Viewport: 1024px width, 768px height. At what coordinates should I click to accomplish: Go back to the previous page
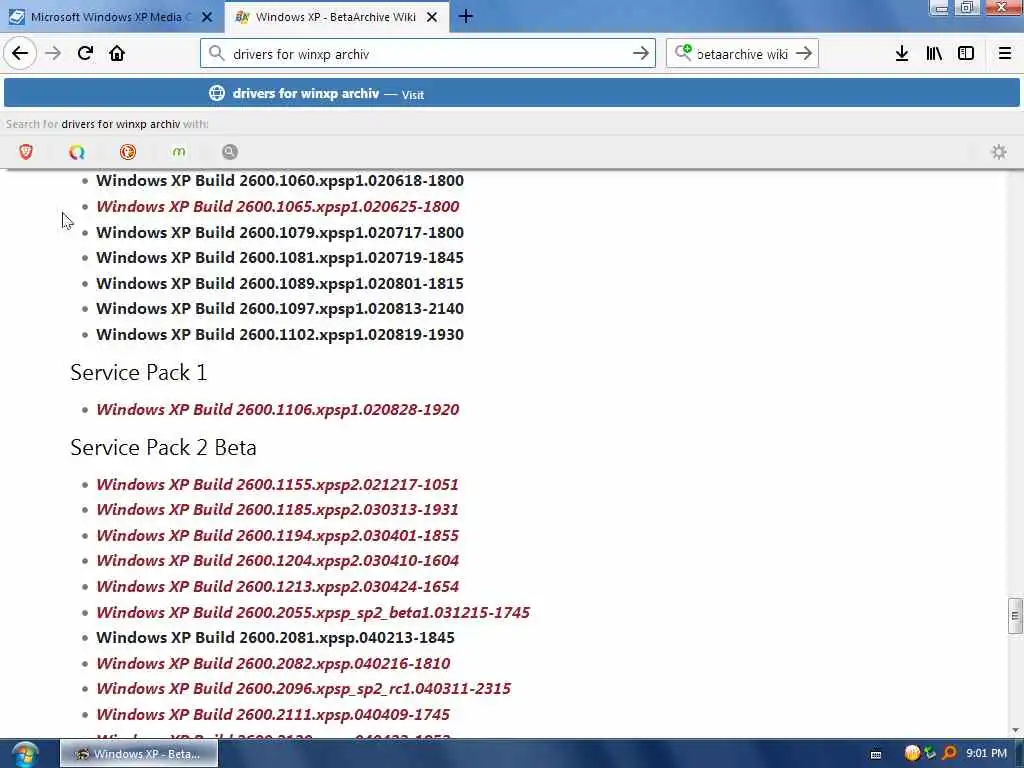tap(20, 53)
